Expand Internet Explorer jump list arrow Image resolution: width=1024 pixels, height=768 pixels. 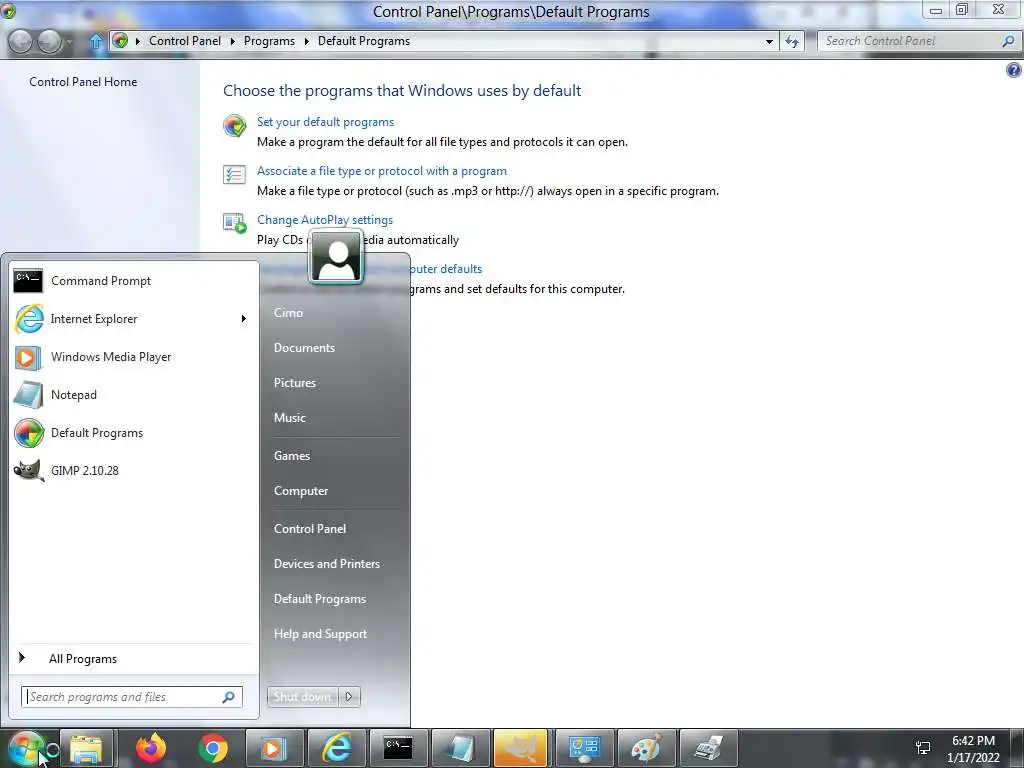244,319
